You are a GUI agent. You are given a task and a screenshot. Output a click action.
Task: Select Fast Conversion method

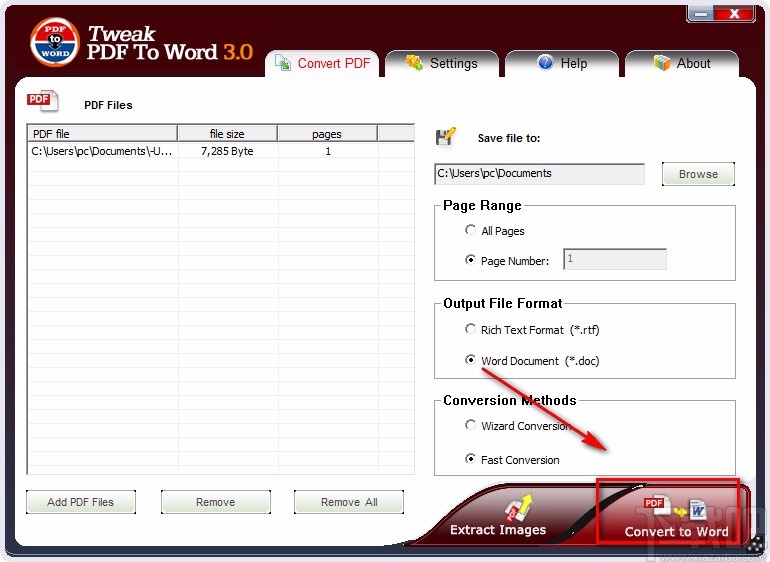tap(470, 459)
